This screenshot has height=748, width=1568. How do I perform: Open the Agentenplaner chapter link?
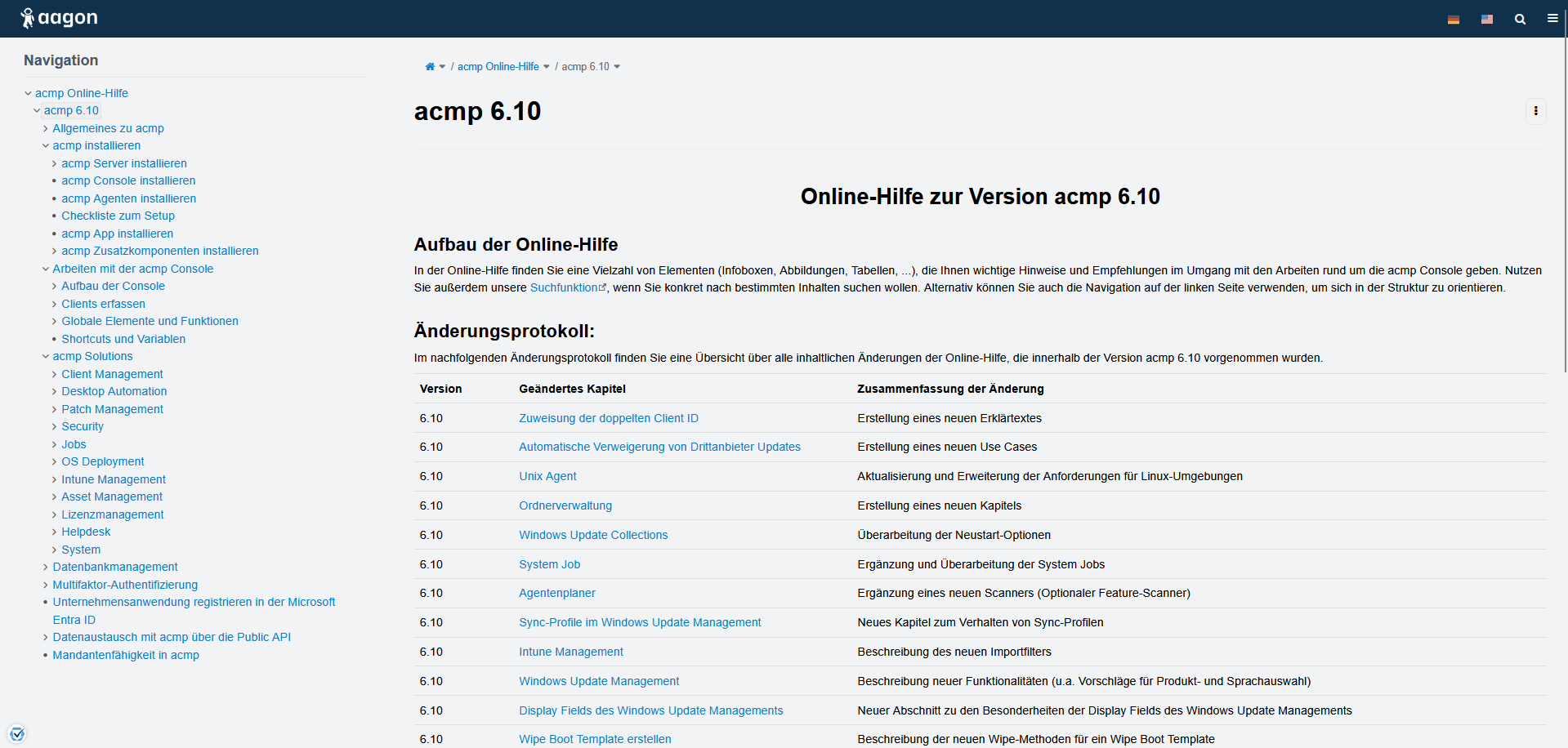coord(557,593)
